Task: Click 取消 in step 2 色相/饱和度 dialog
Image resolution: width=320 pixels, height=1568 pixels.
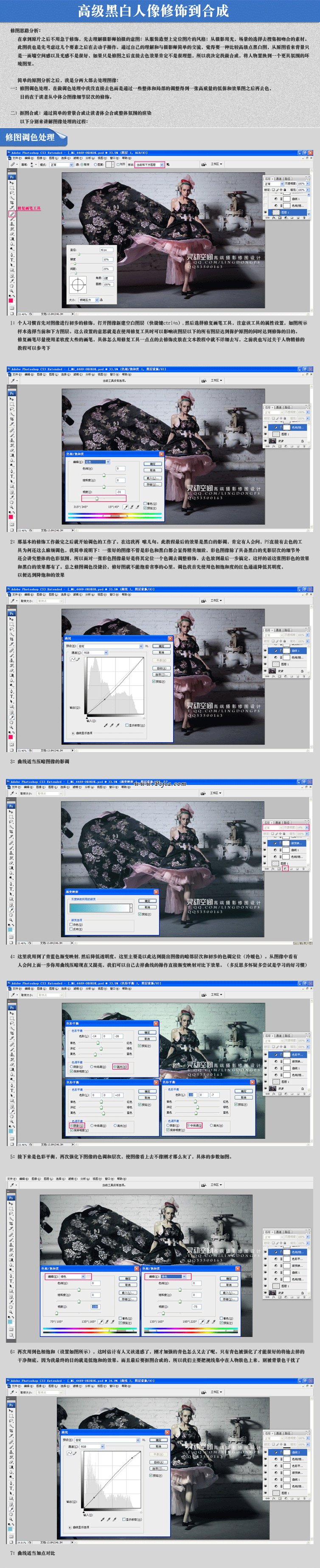Action: 153,470
